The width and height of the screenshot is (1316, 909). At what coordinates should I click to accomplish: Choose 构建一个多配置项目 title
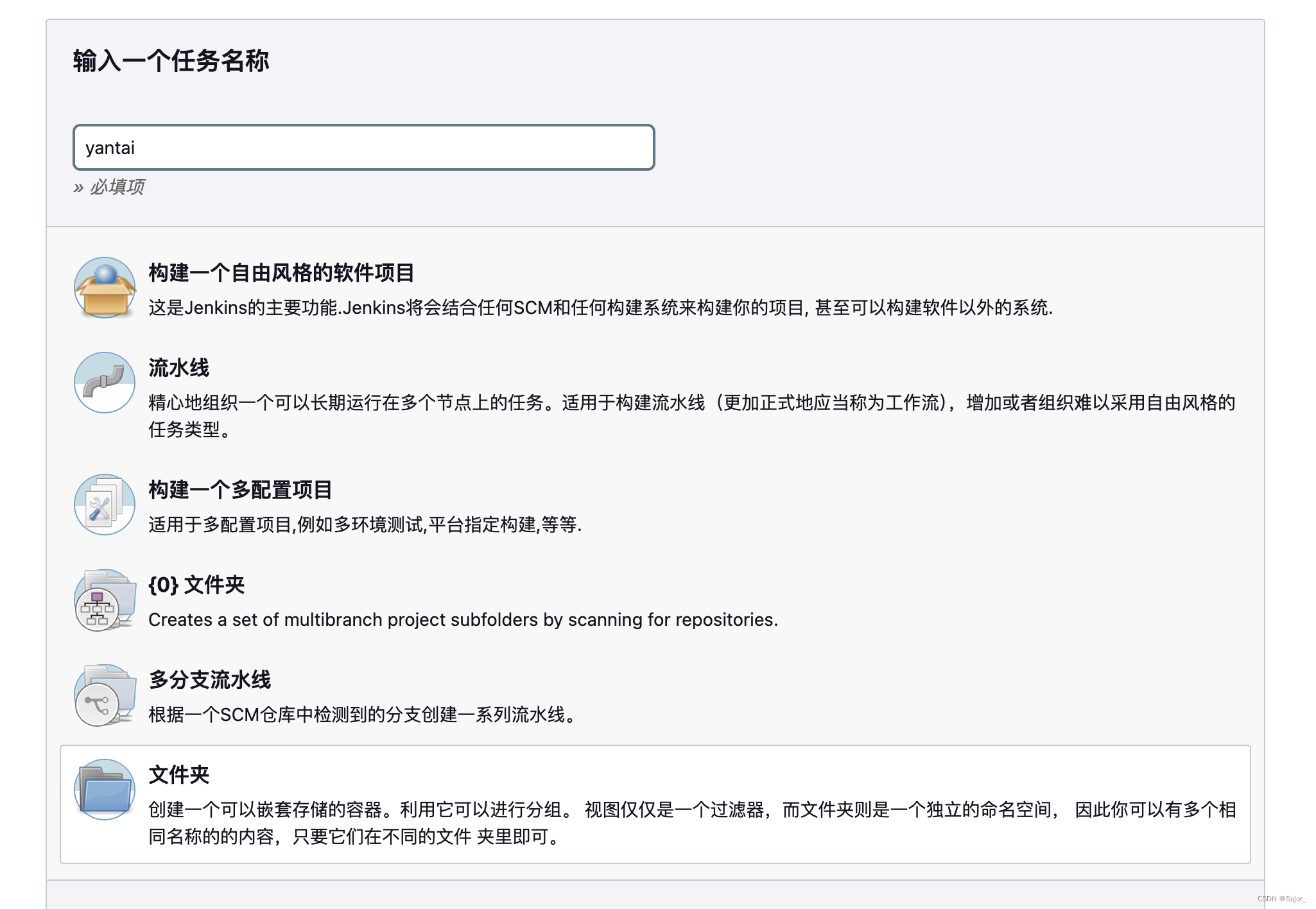[x=240, y=490]
